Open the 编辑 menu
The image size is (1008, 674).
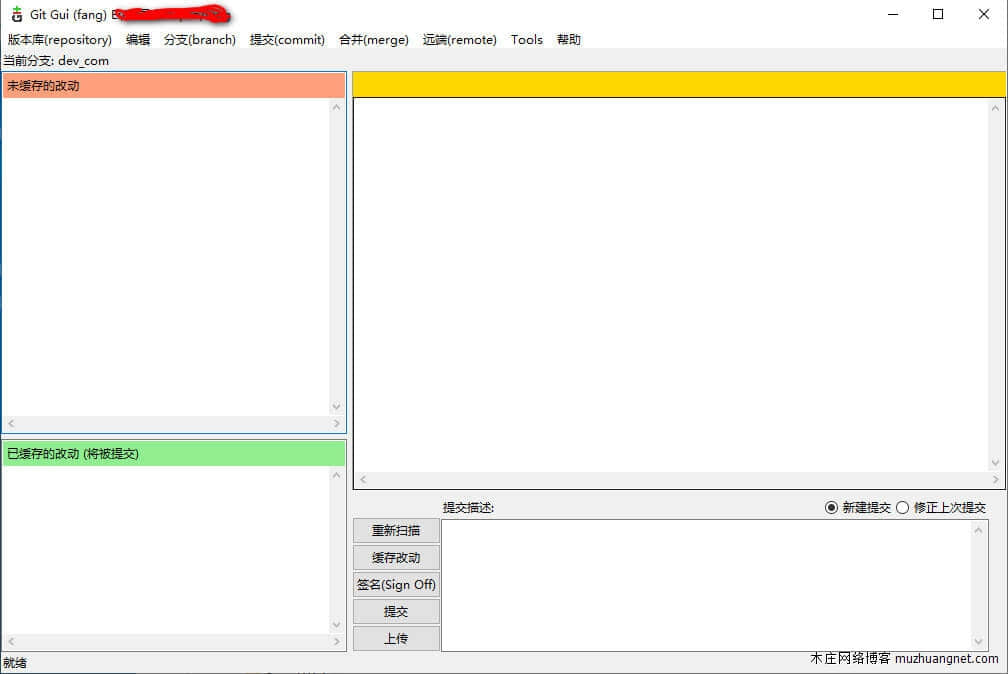(138, 40)
